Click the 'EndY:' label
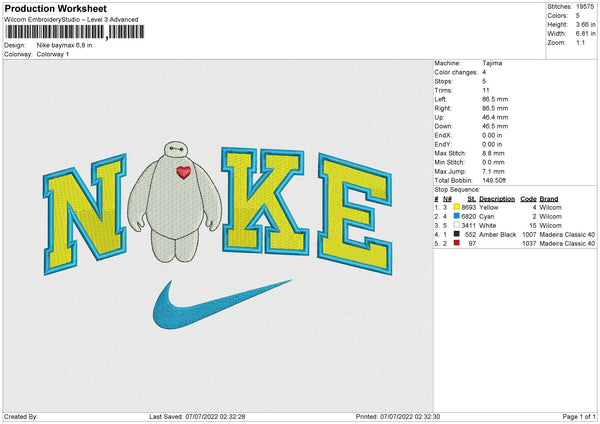Image resolution: width=600 pixels, height=424 pixels. 443,144
